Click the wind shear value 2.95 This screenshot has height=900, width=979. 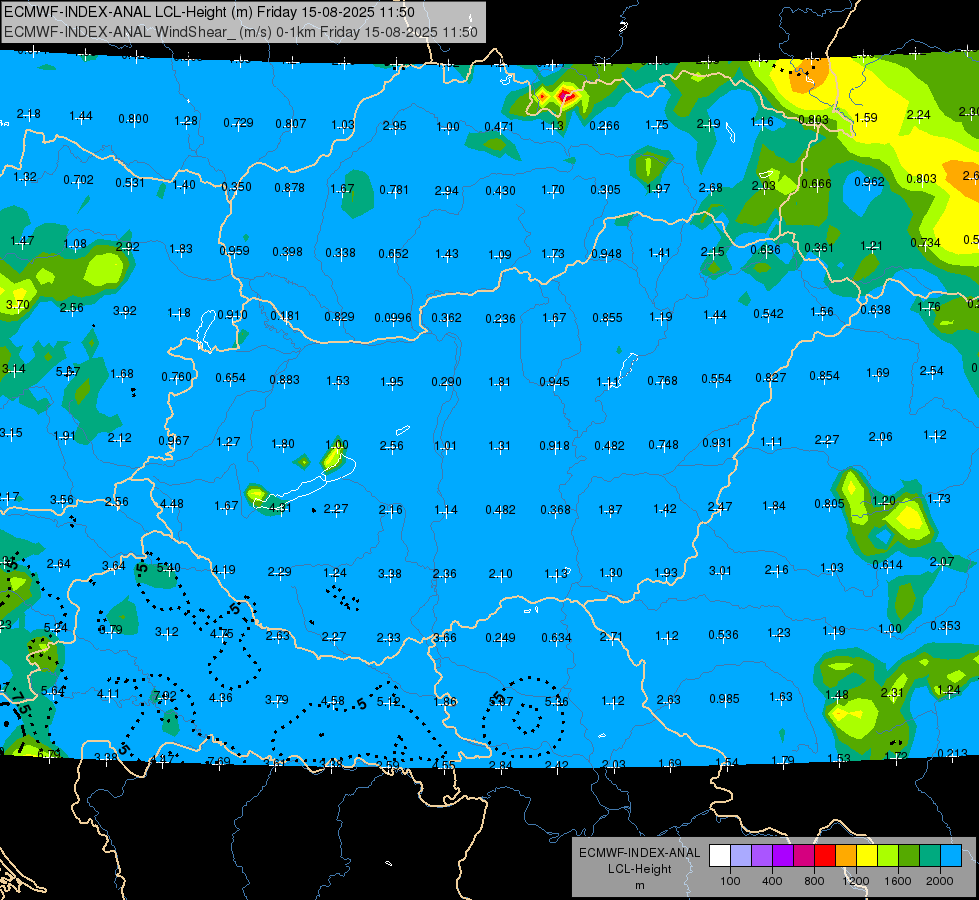tap(395, 126)
